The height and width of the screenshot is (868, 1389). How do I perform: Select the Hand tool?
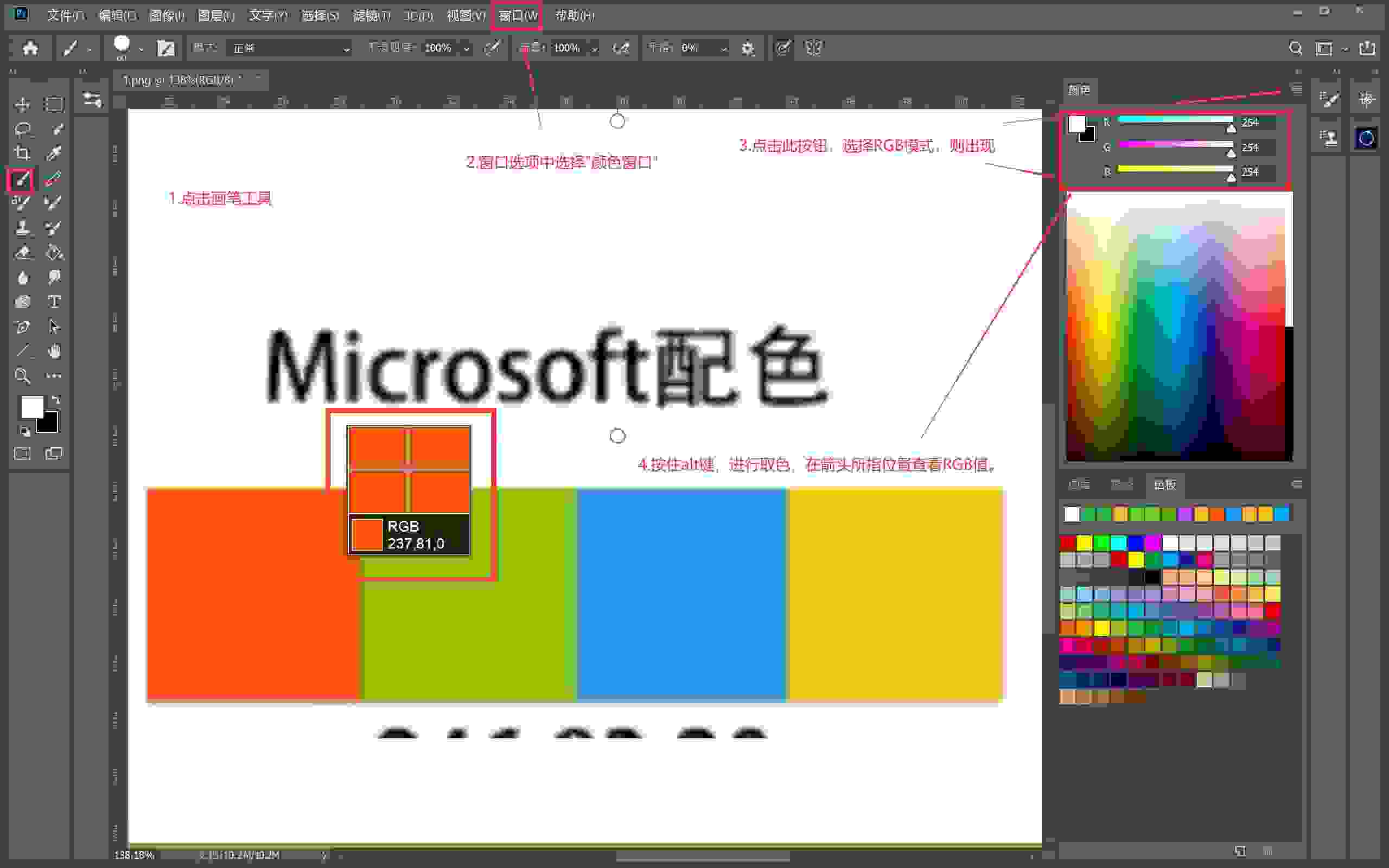(54, 351)
